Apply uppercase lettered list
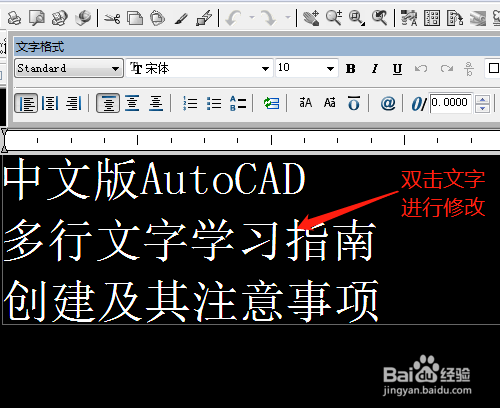The image size is (500, 408). [238, 103]
